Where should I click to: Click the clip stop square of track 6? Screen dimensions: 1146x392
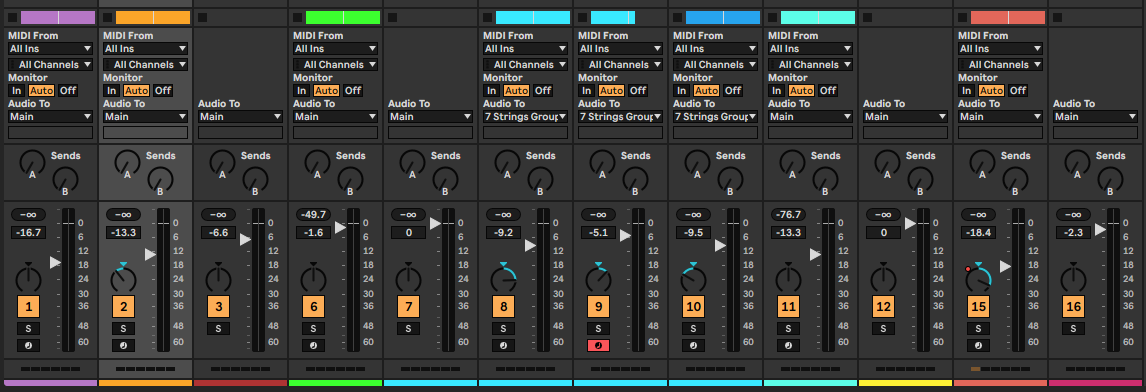(x=297, y=18)
